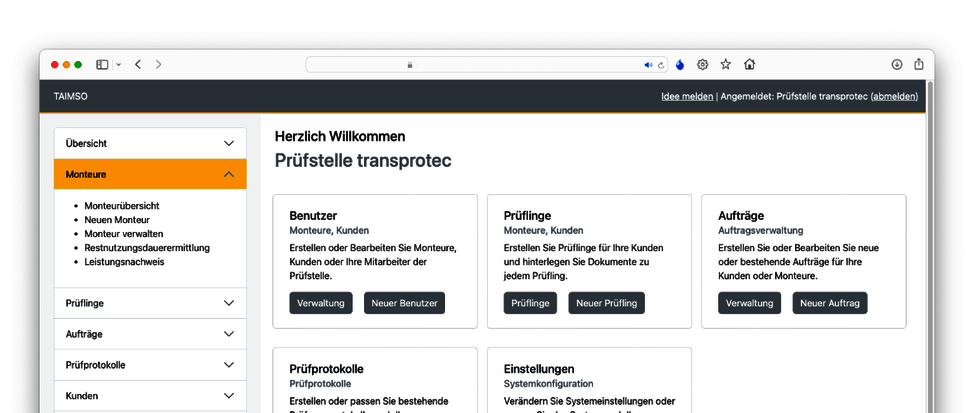Screen dimensions: 966x413
Task: Expand the Aufträge sidebar section
Action: pos(150,334)
